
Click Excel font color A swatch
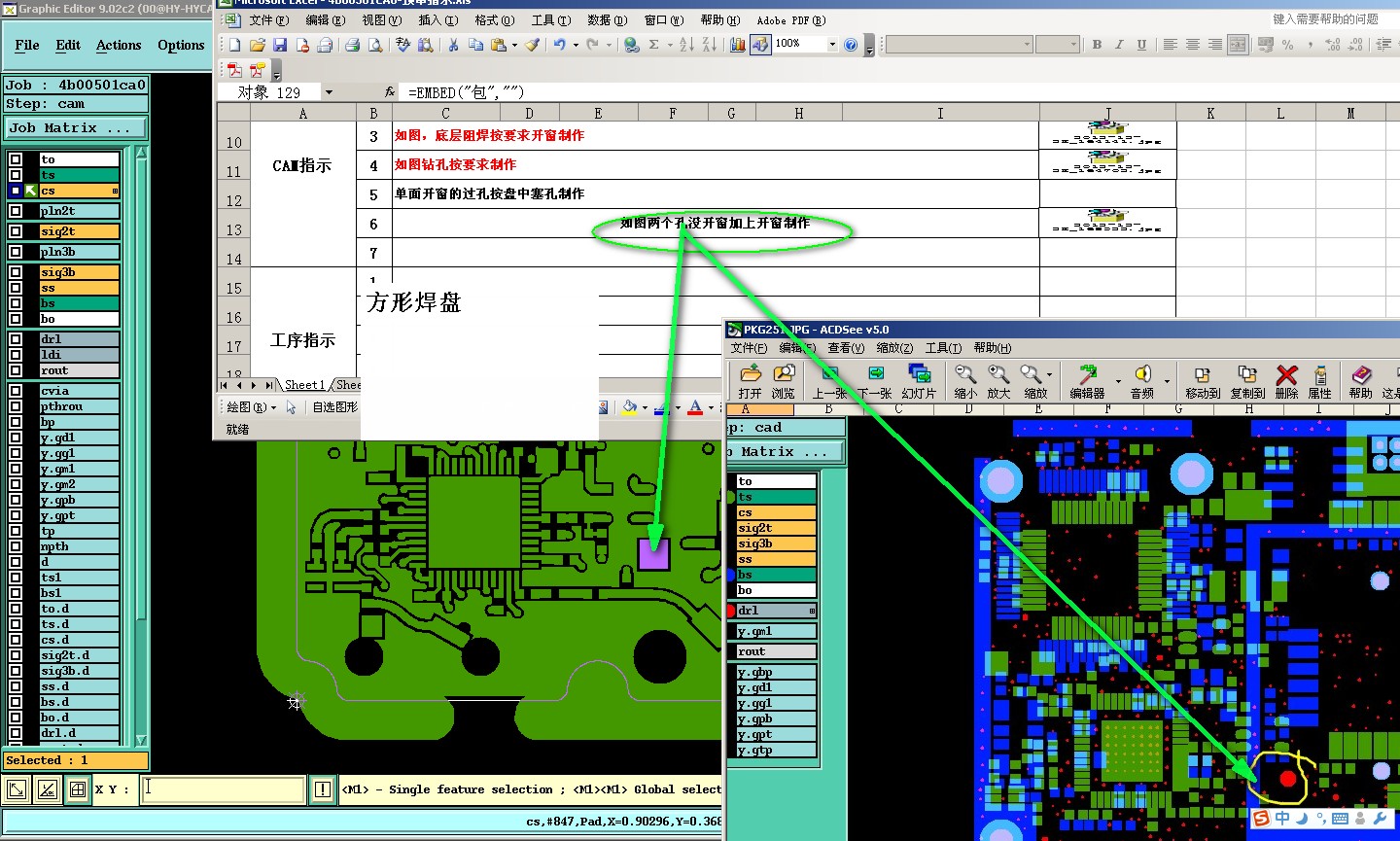[x=695, y=407]
